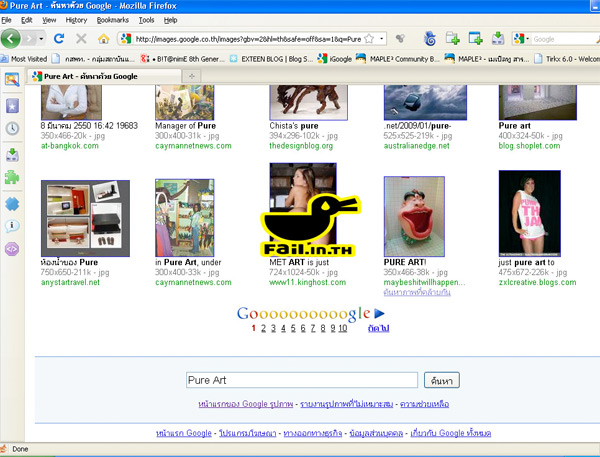
Task: Open the Most Visited bookmark folder
Action: click(x=24, y=59)
